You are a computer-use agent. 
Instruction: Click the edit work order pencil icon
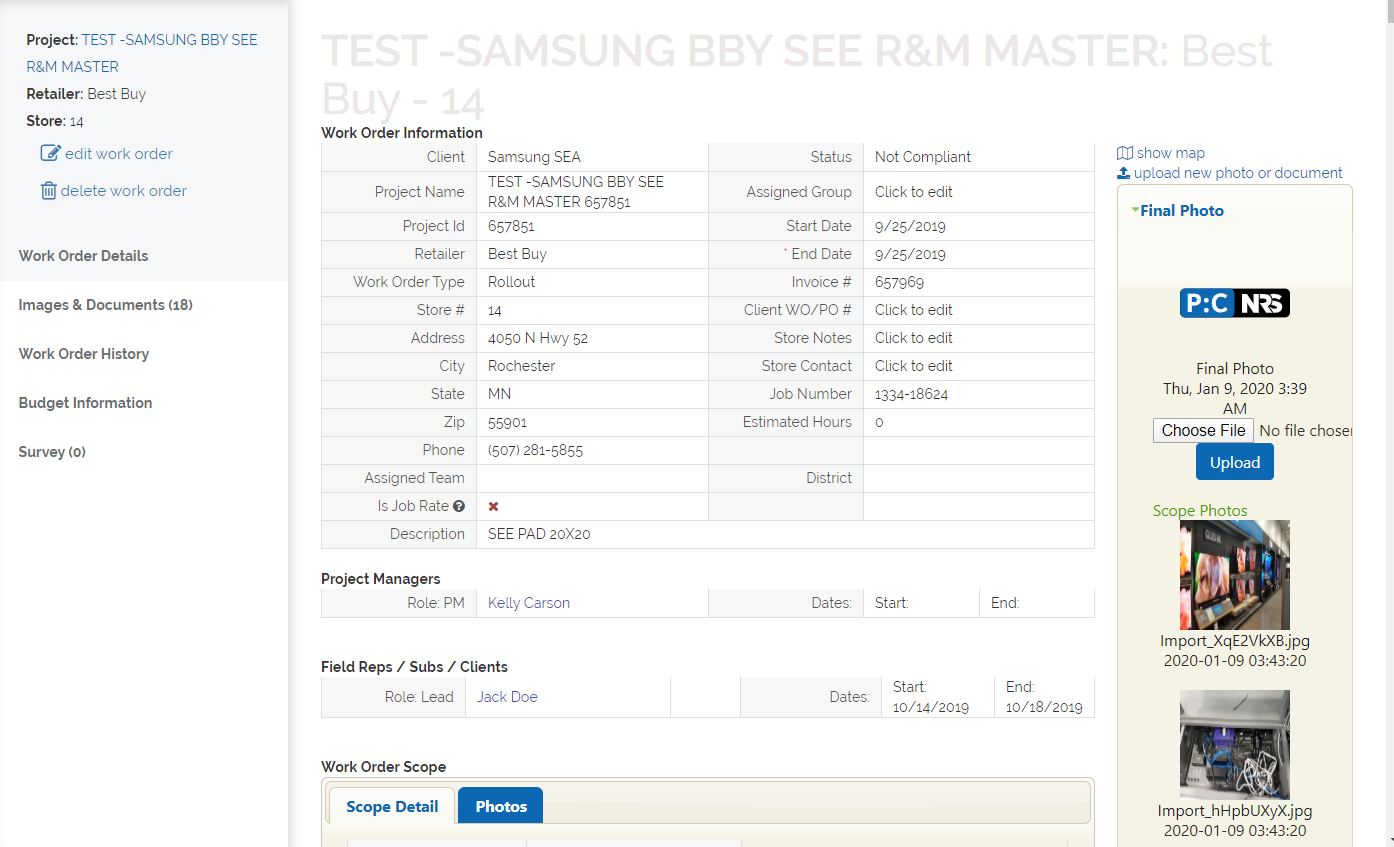pyautogui.click(x=50, y=153)
